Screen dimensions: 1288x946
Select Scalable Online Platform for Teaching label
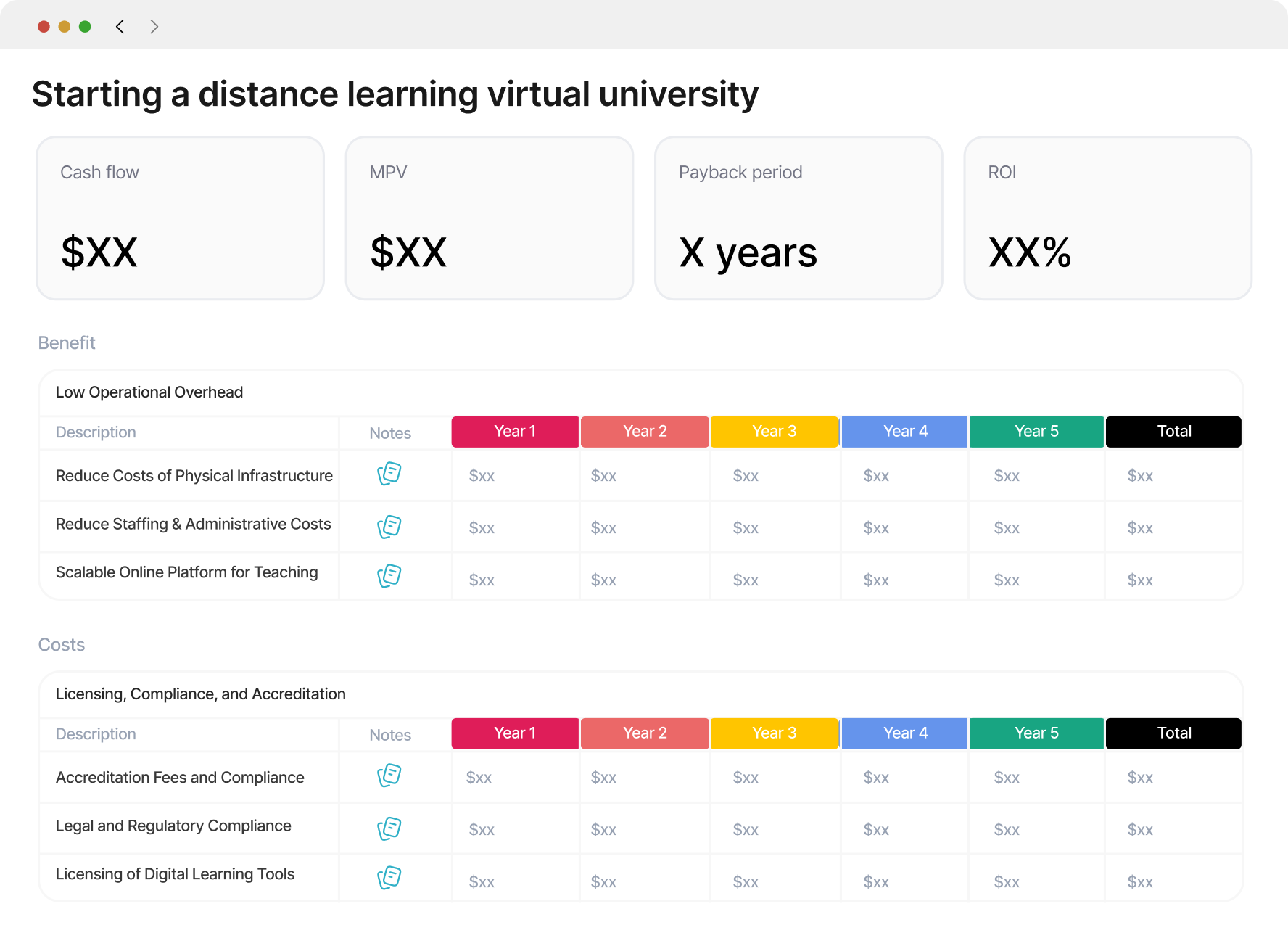(187, 572)
